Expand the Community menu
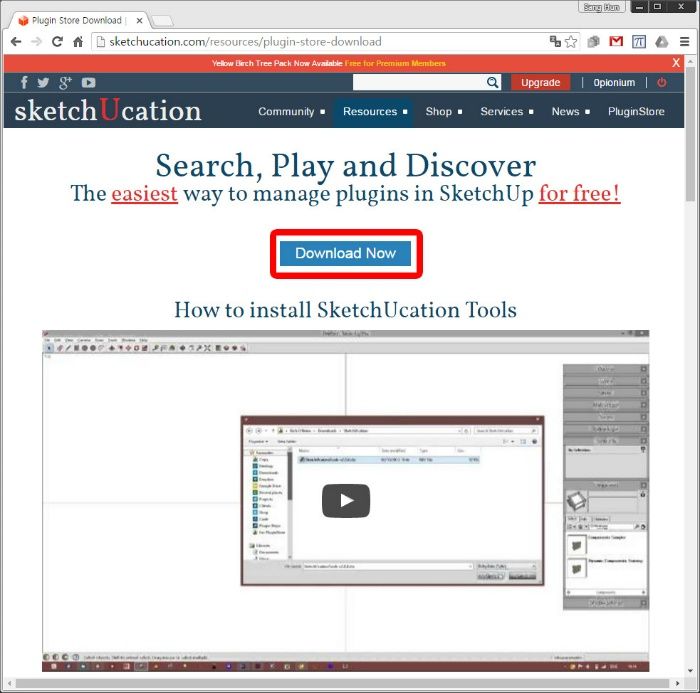Screen dimensions: 700x693 coord(291,112)
